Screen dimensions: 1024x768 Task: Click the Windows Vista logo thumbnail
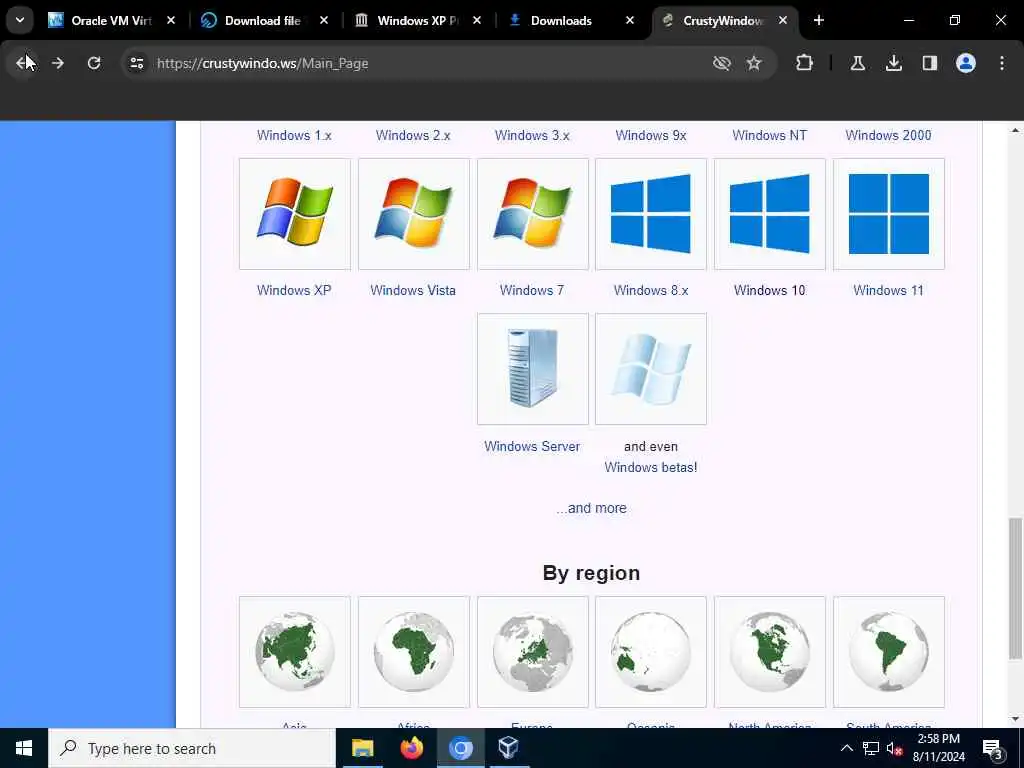coord(413,214)
